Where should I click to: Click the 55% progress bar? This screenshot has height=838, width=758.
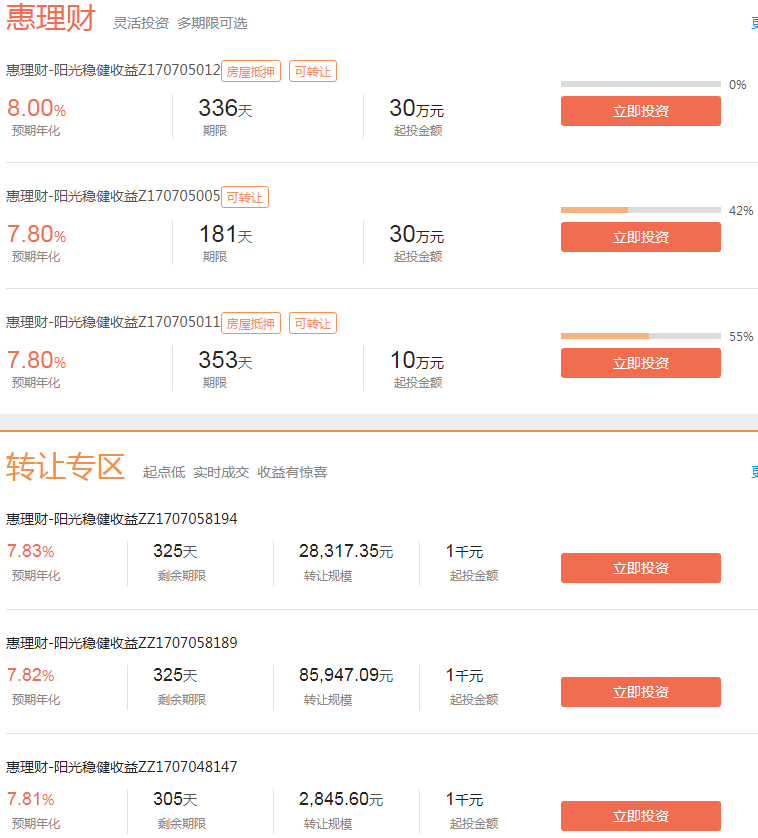point(640,336)
